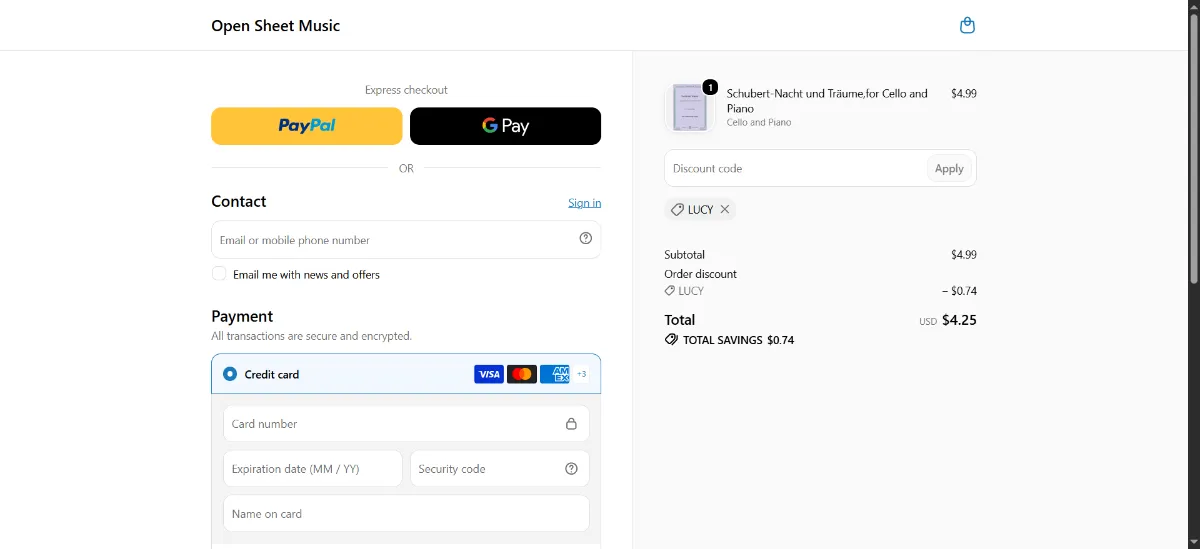Click the Mastercard logo
Screen dimensions: 1200x549
coord(522,374)
